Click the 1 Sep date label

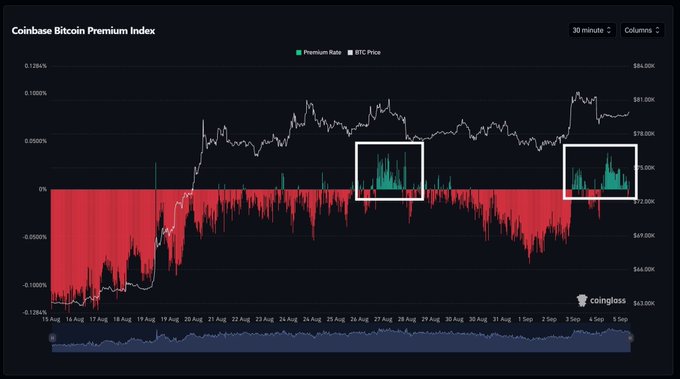point(525,319)
